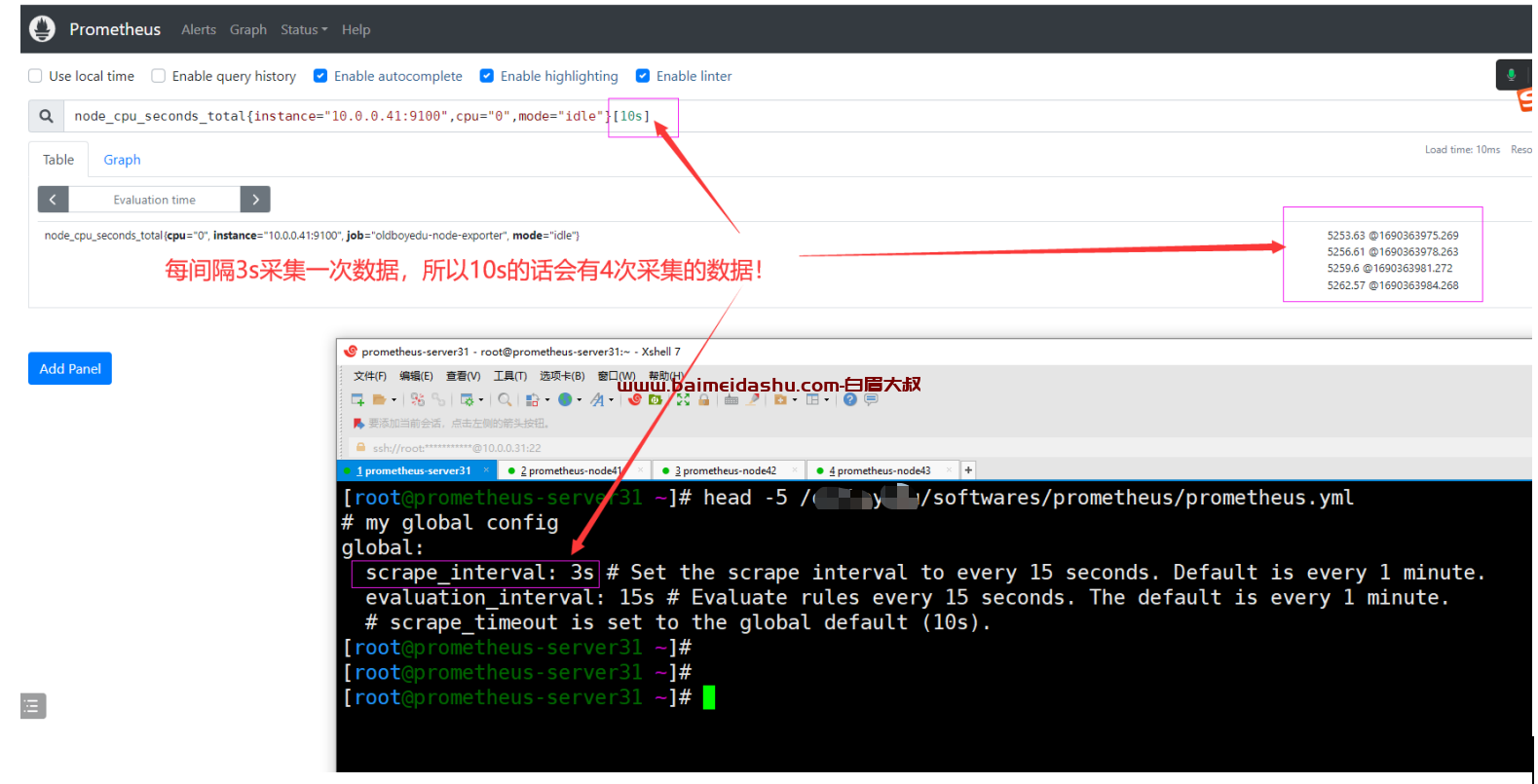This screenshot has width=1538, height=784.
Task: Open Xshell 查看(V) menu
Action: coord(463,376)
